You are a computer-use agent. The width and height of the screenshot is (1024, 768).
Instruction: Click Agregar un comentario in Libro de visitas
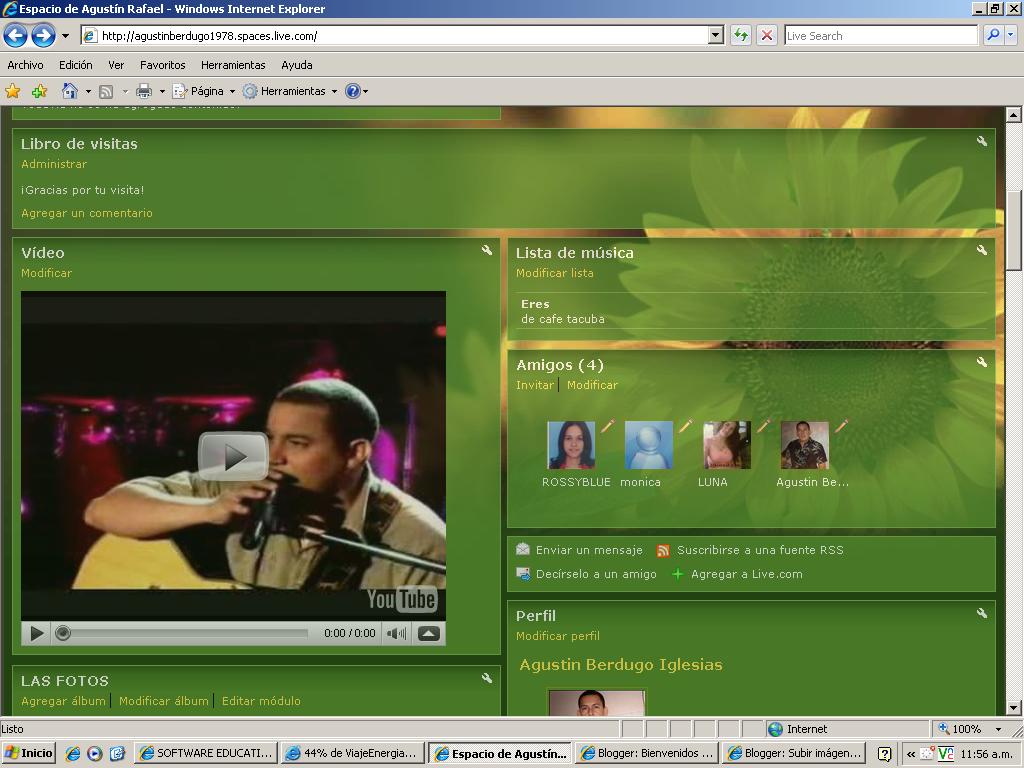pos(86,213)
